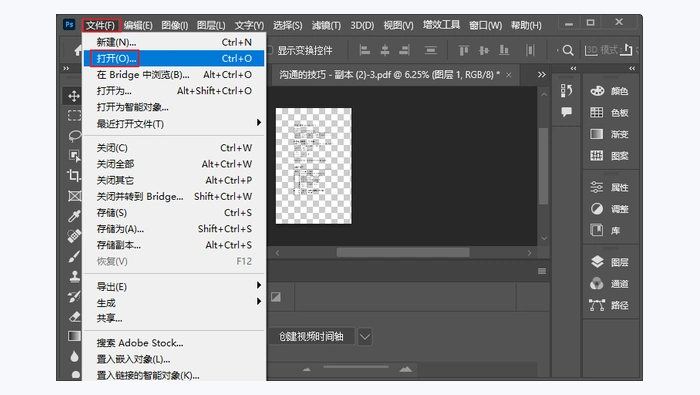This screenshot has width=700, height=395.
Task: Select the History Brush tool
Action: coord(74,296)
